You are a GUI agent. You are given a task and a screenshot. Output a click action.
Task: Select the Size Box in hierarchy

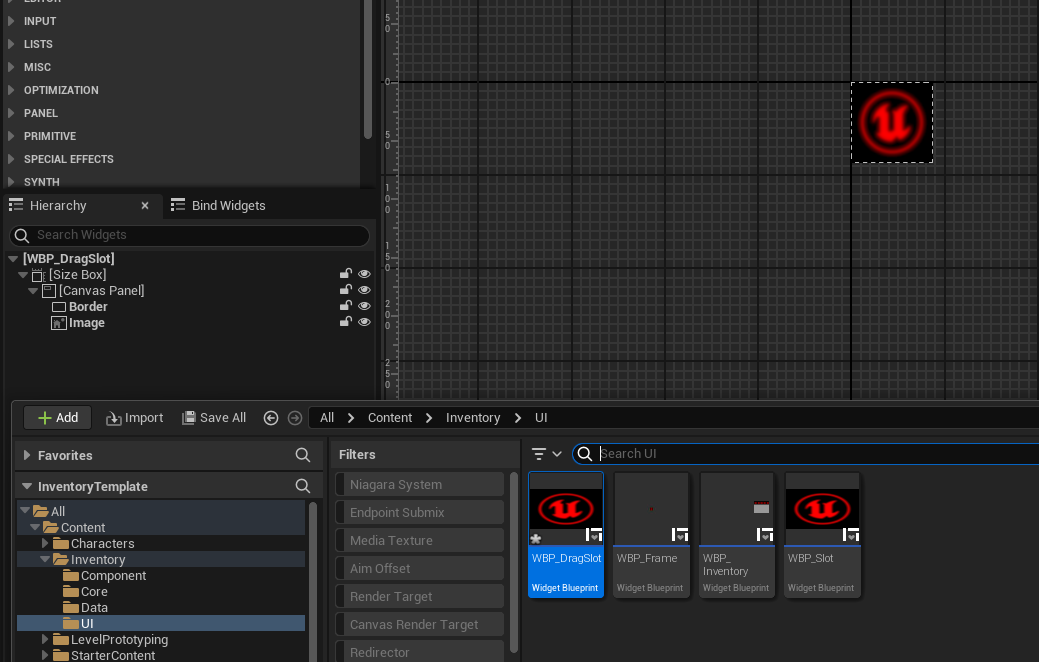tap(78, 274)
